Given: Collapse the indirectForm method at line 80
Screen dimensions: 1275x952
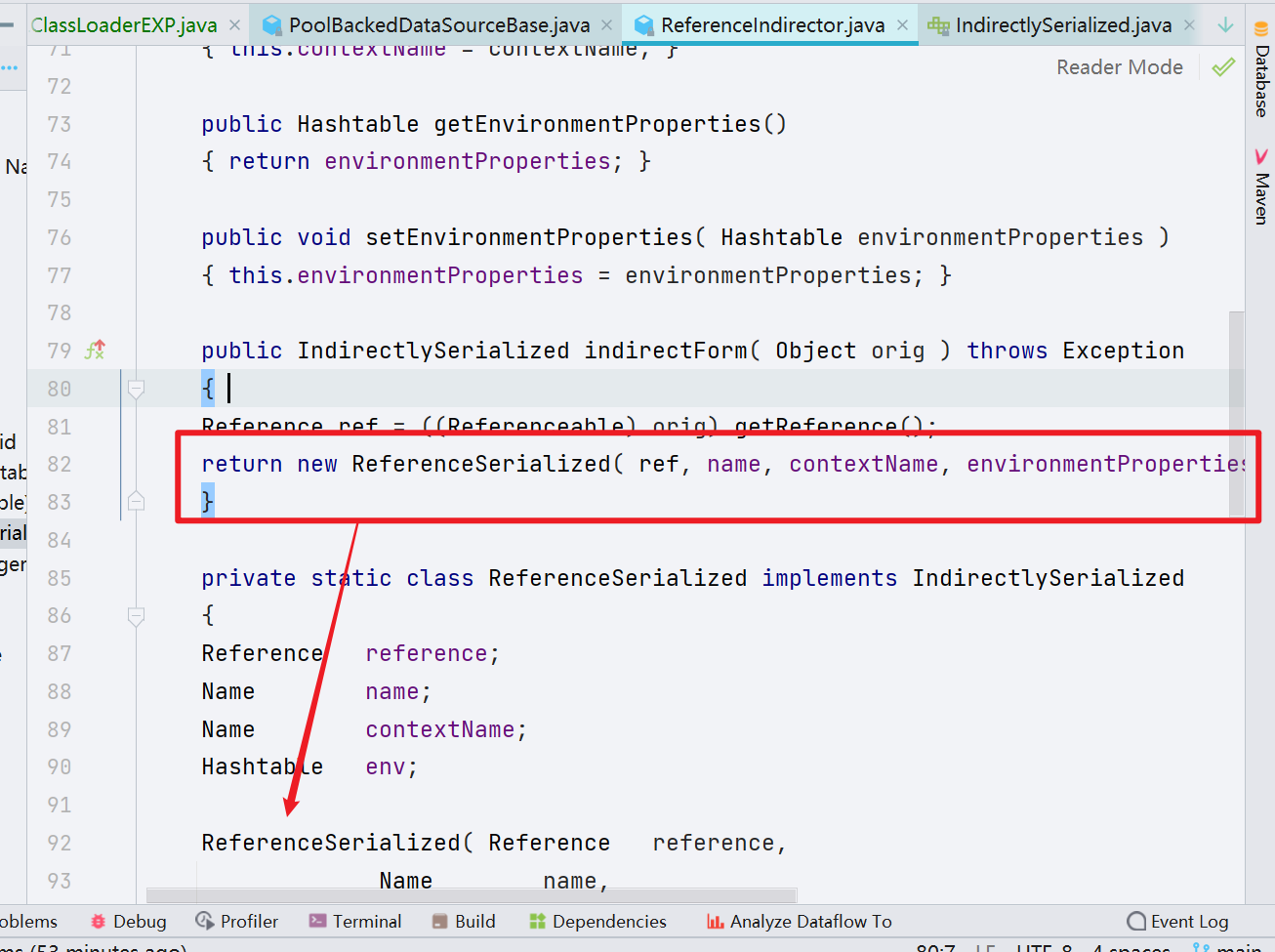Looking at the screenshot, I should point(137,389).
